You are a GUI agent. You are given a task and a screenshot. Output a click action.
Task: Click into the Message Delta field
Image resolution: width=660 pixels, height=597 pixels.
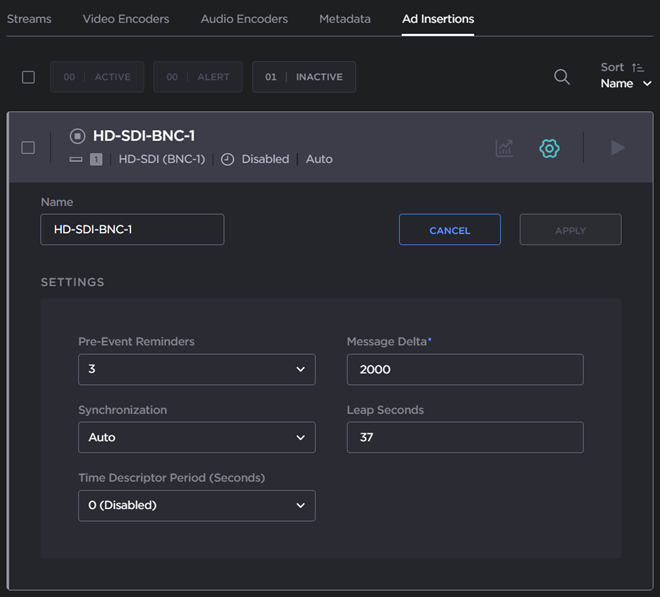point(464,369)
